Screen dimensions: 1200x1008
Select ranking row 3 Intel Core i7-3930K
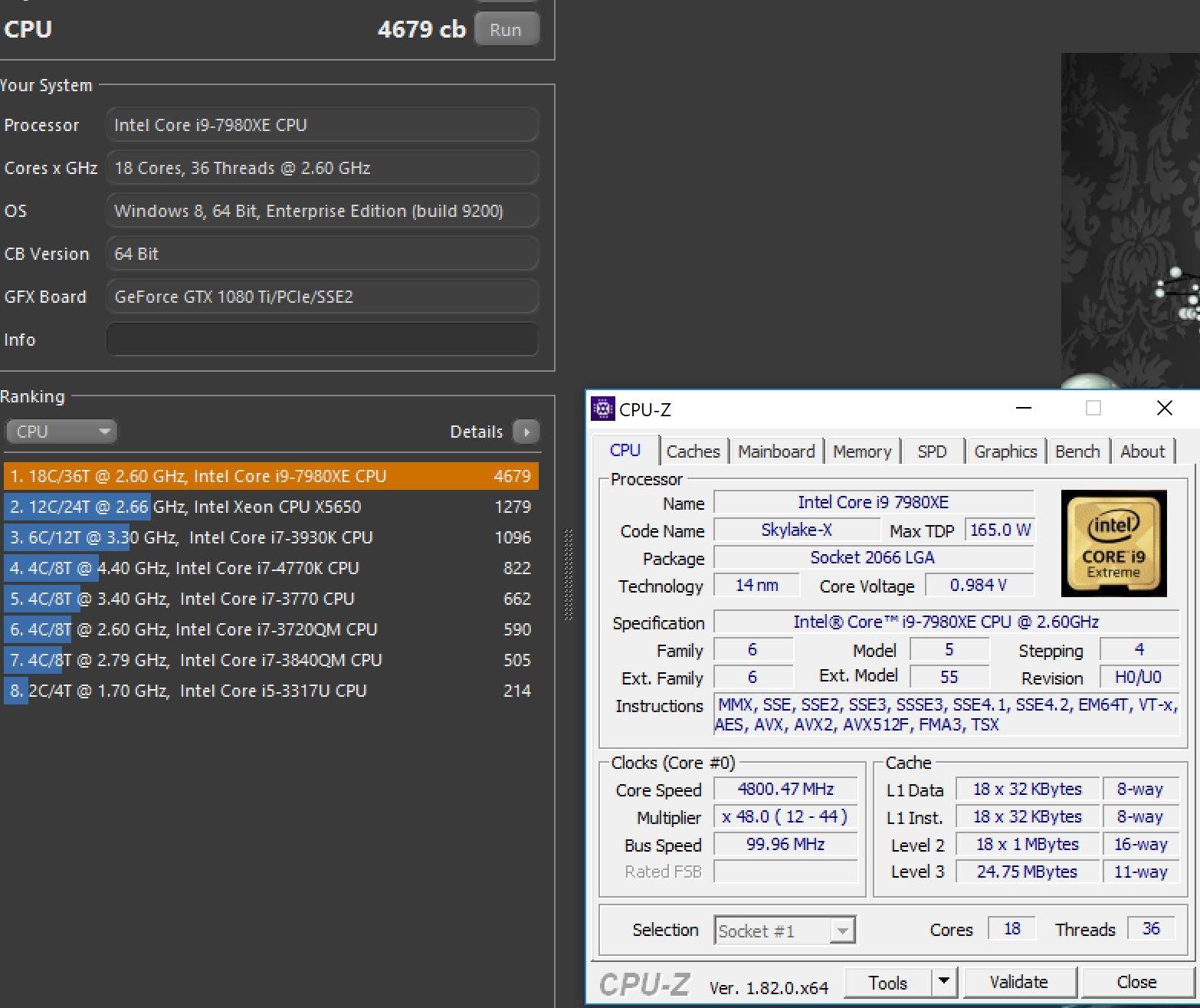coord(271,537)
